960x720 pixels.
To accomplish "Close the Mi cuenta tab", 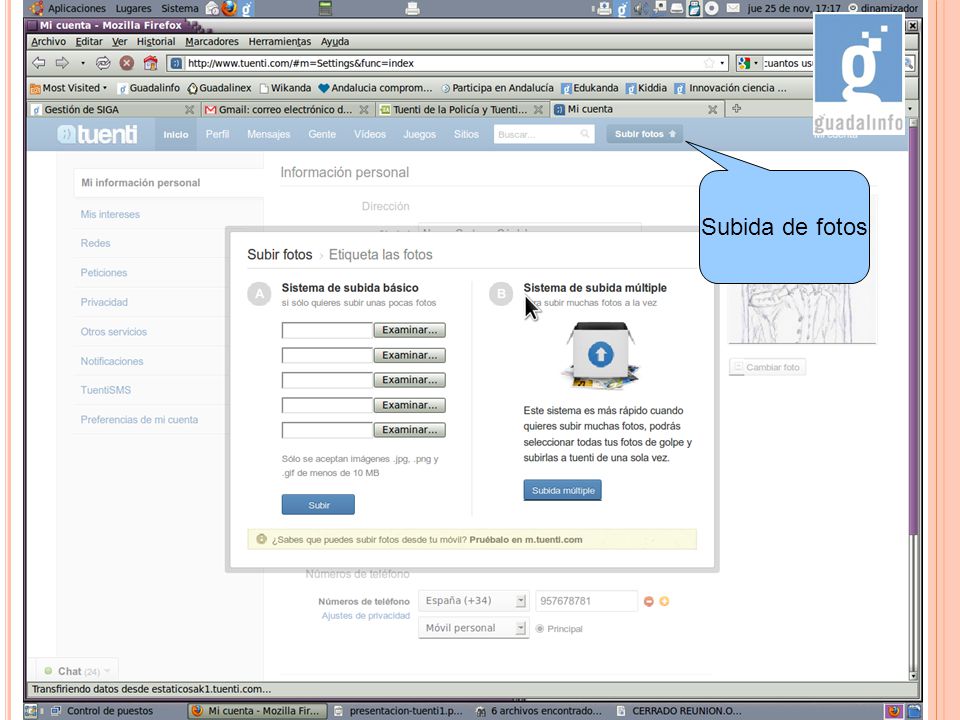I will pyautogui.click(x=713, y=110).
